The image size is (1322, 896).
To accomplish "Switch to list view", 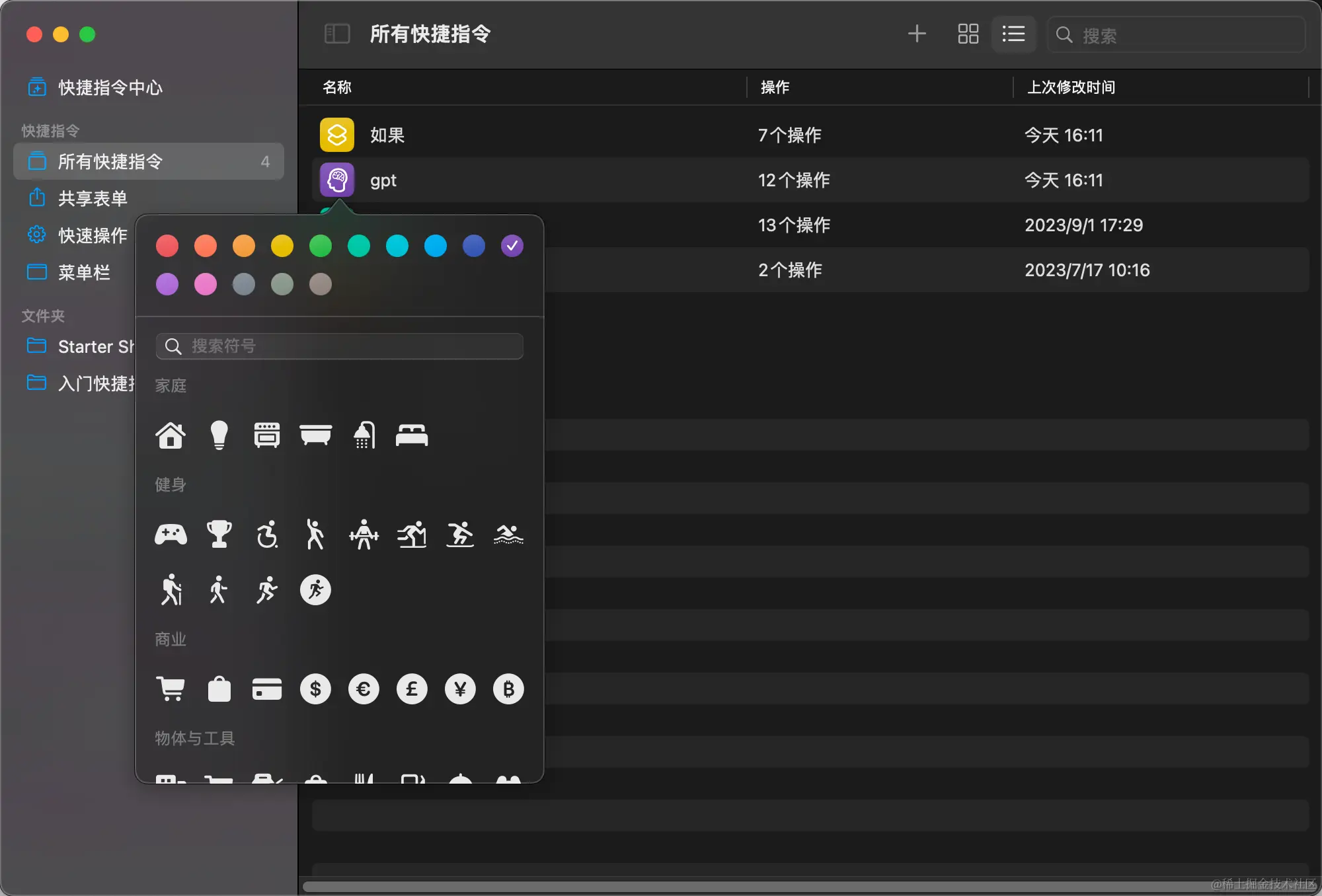I will tap(1013, 34).
